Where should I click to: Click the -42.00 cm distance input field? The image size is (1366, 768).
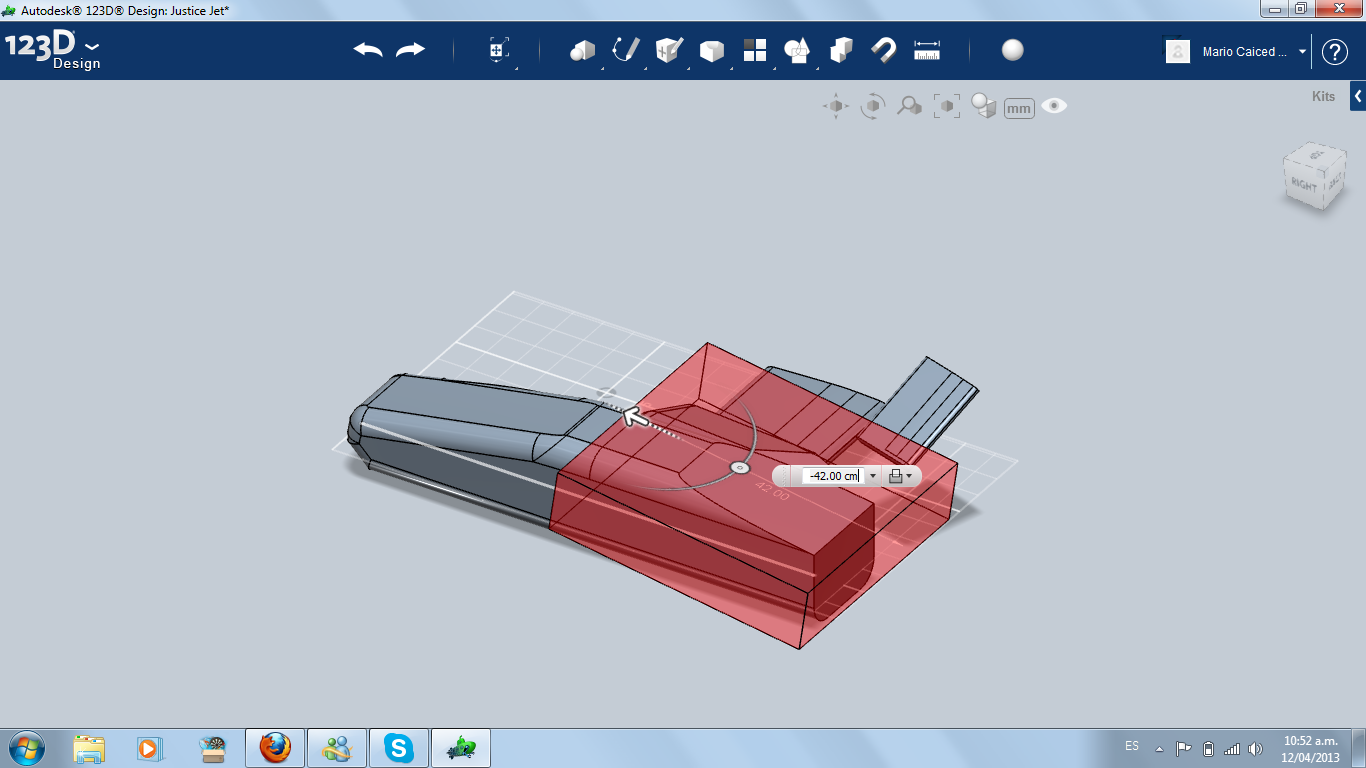point(831,477)
